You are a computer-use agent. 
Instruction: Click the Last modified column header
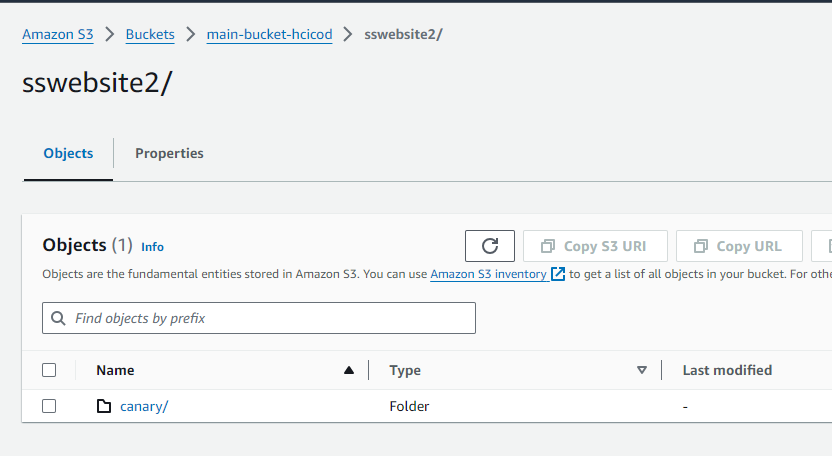727,370
